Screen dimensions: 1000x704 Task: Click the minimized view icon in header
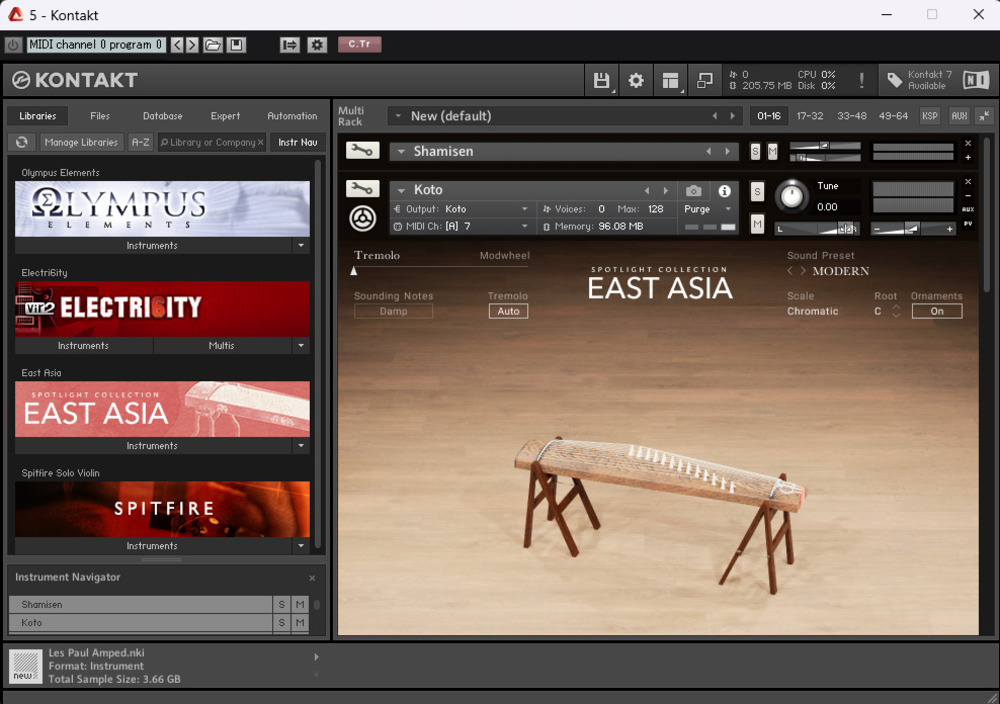[705, 81]
